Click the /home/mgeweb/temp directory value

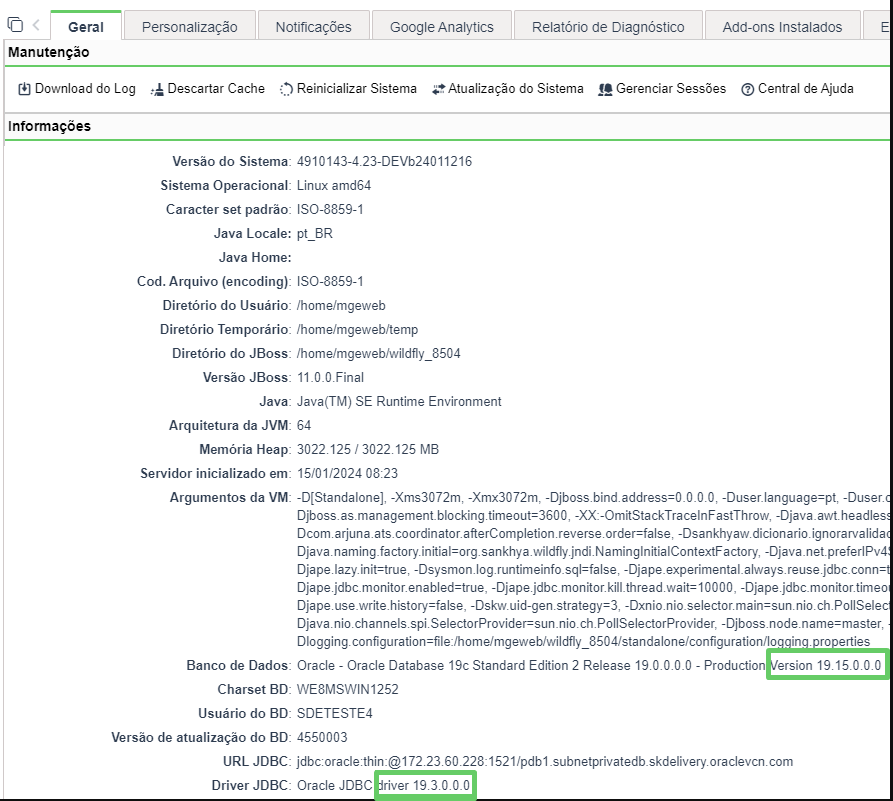(357, 329)
